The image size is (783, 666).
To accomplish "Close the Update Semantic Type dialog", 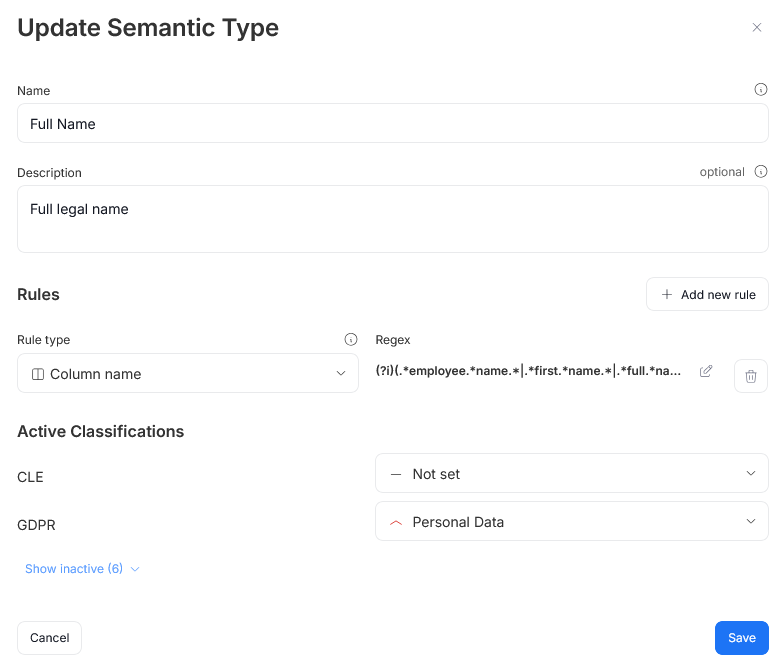I will click(757, 28).
